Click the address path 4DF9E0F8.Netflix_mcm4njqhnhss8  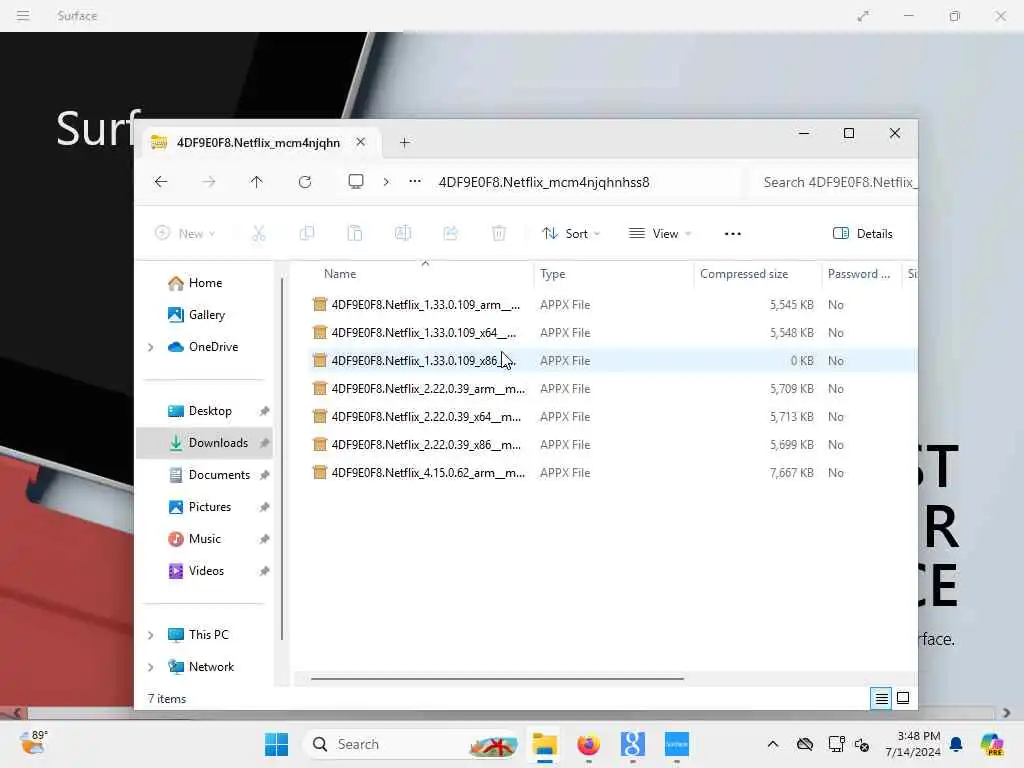pyautogui.click(x=544, y=182)
